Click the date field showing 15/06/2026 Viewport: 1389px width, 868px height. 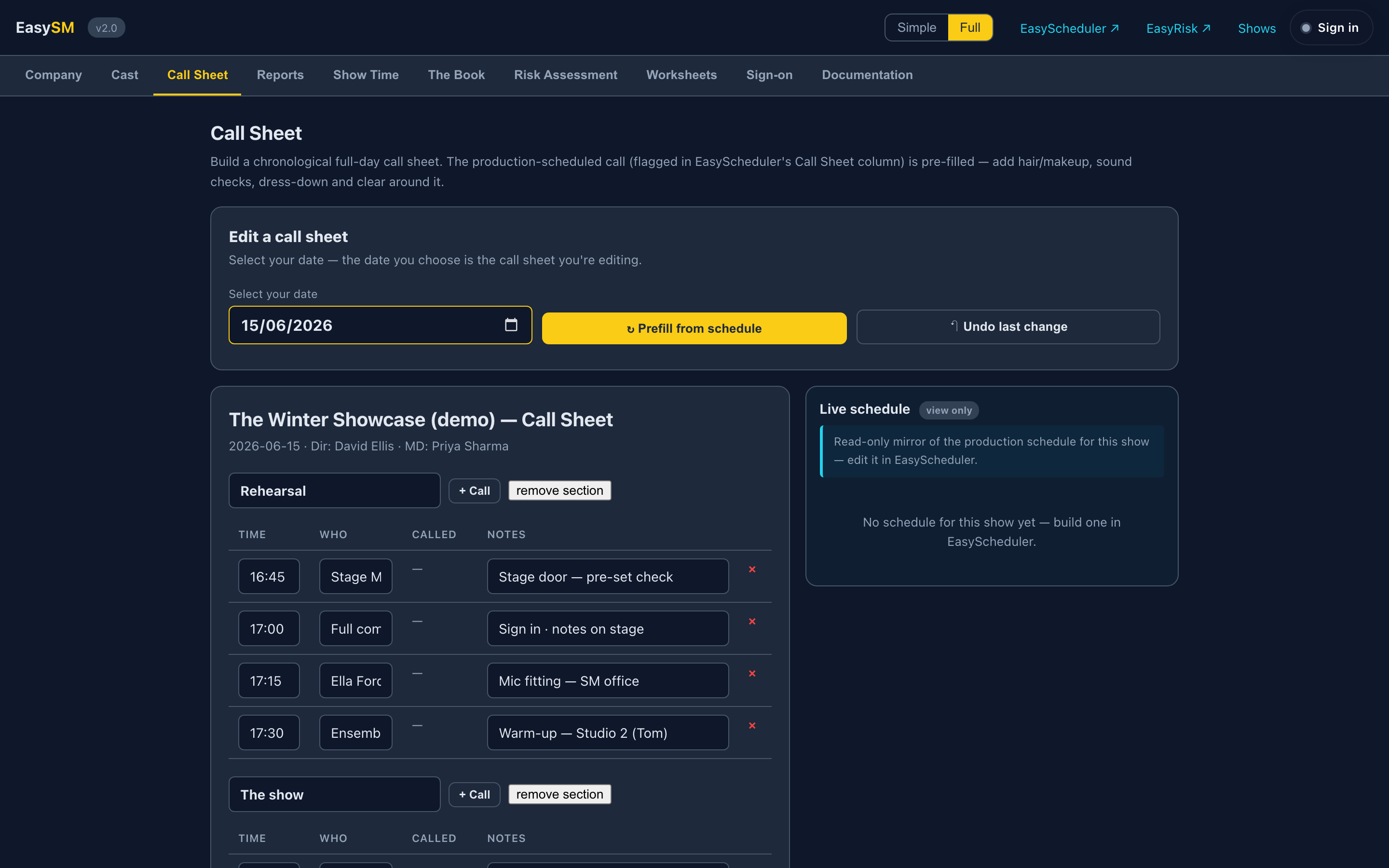380,325
